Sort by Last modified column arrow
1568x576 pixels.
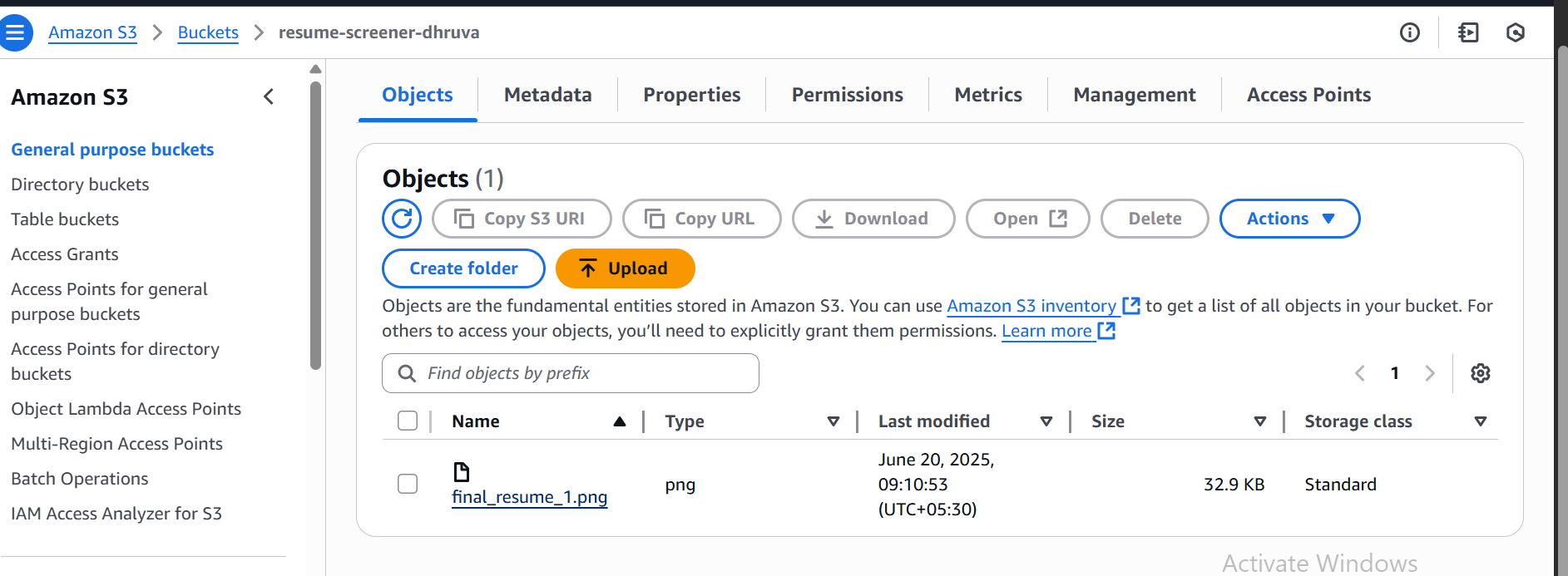[1046, 421]
